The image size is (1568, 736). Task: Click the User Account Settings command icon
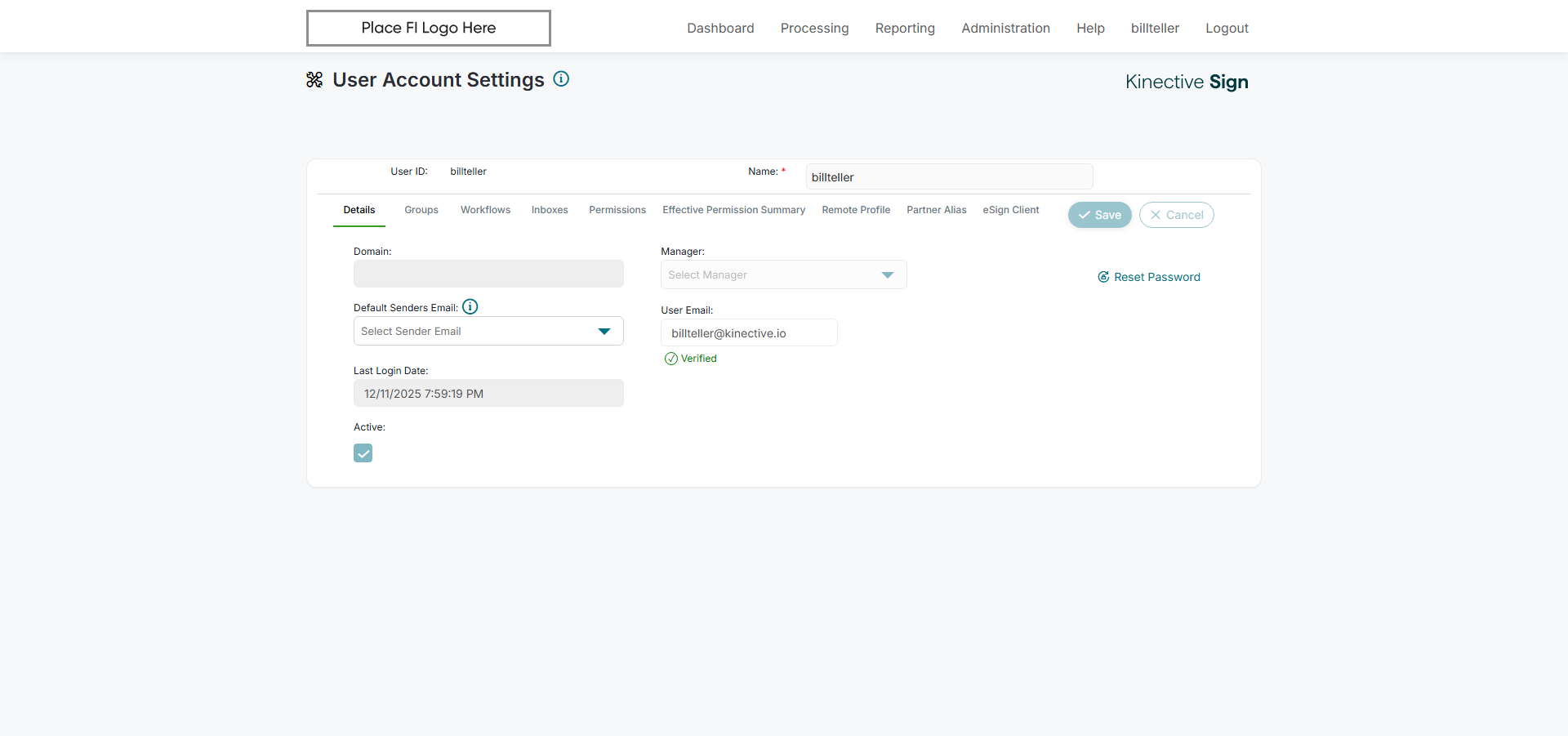point(314,79)
